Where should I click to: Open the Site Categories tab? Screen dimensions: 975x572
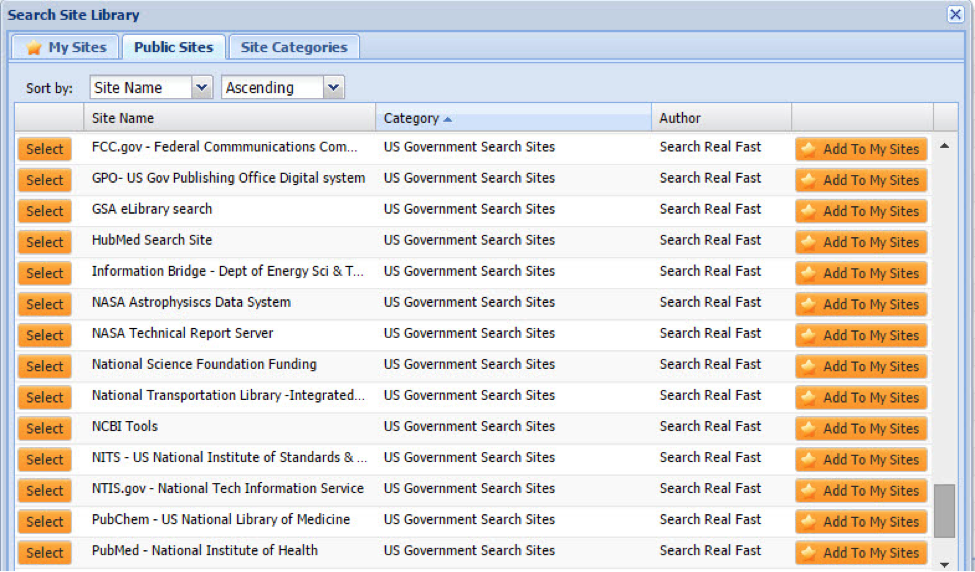294,47
